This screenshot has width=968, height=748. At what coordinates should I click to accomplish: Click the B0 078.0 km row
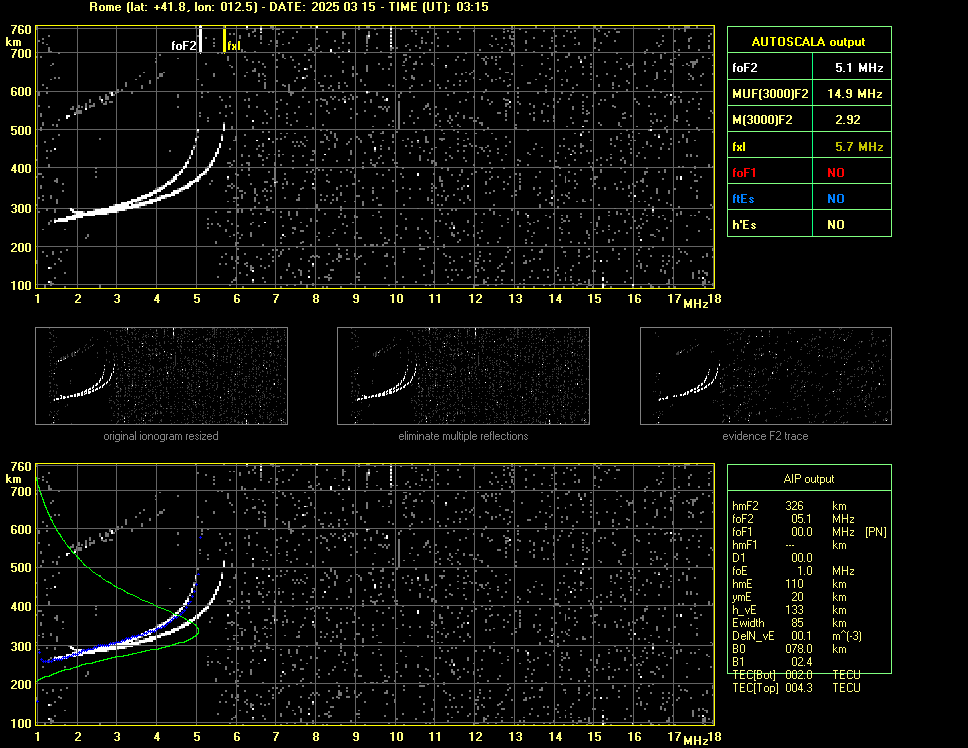[x=789, y=649]
